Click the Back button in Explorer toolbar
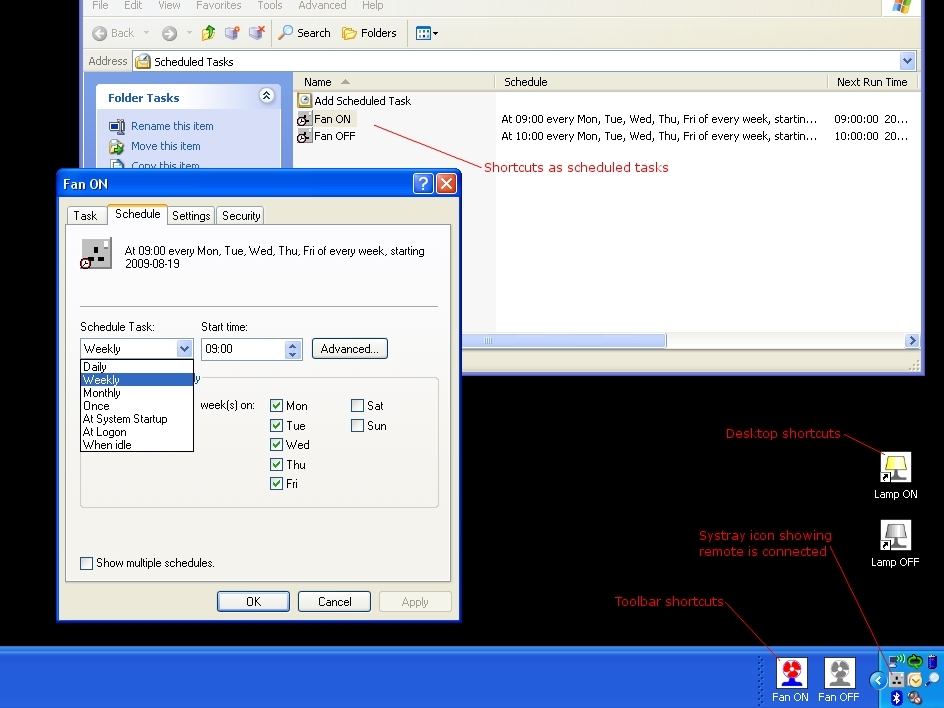Screen dimensions: 944x708 coord(113,33)
